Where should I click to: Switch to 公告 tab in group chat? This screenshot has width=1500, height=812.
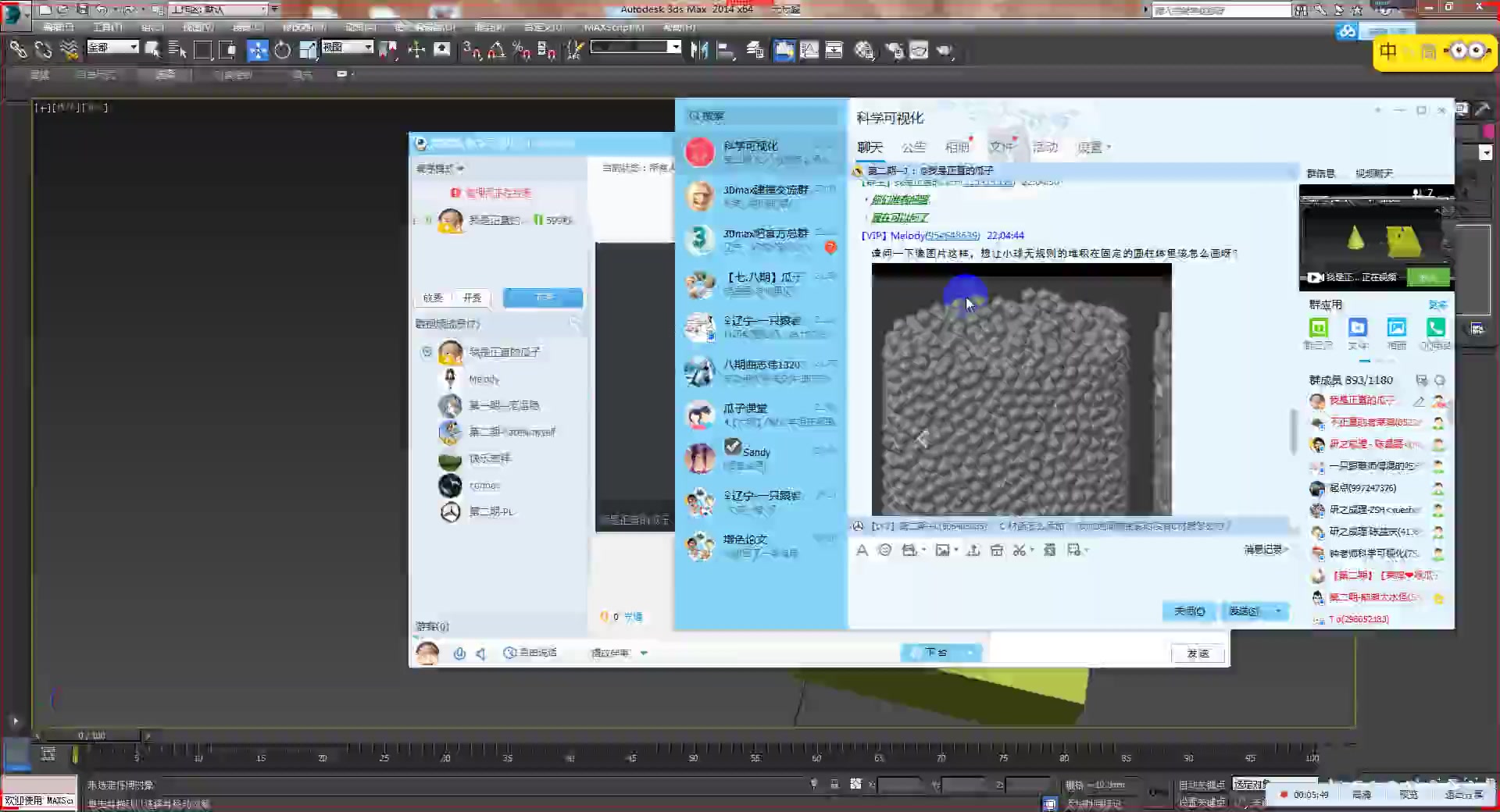coord(913,147)
